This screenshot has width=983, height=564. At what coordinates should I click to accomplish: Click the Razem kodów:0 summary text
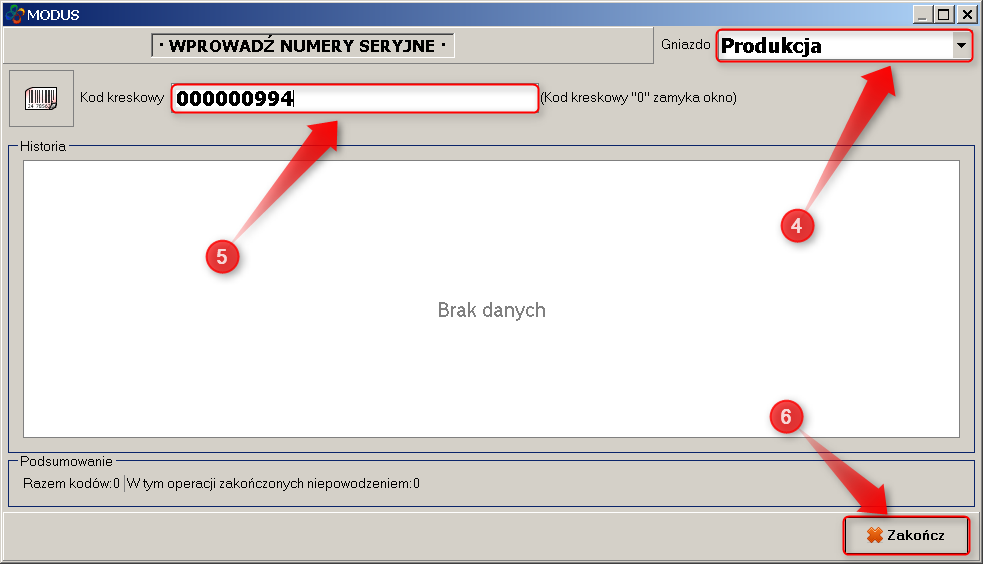71,484
